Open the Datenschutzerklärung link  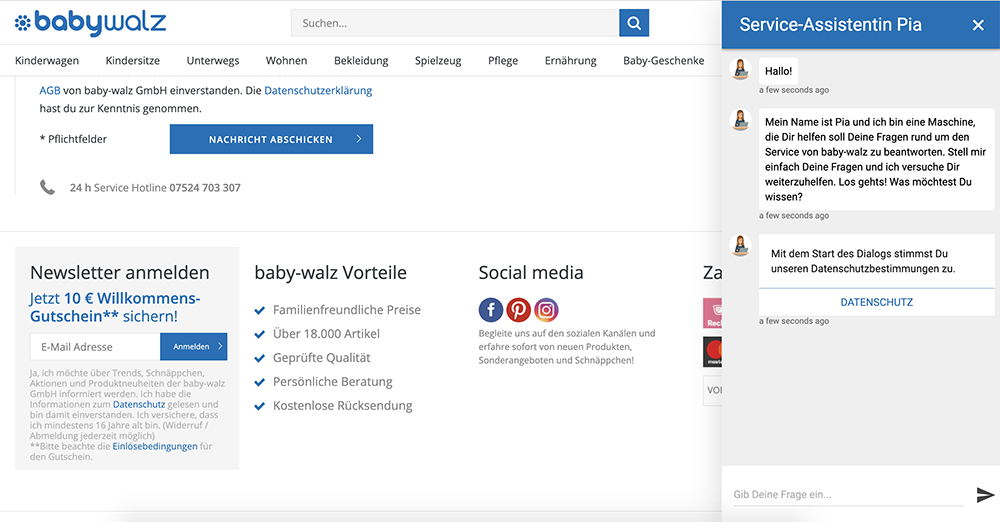(x=318, y=91)
